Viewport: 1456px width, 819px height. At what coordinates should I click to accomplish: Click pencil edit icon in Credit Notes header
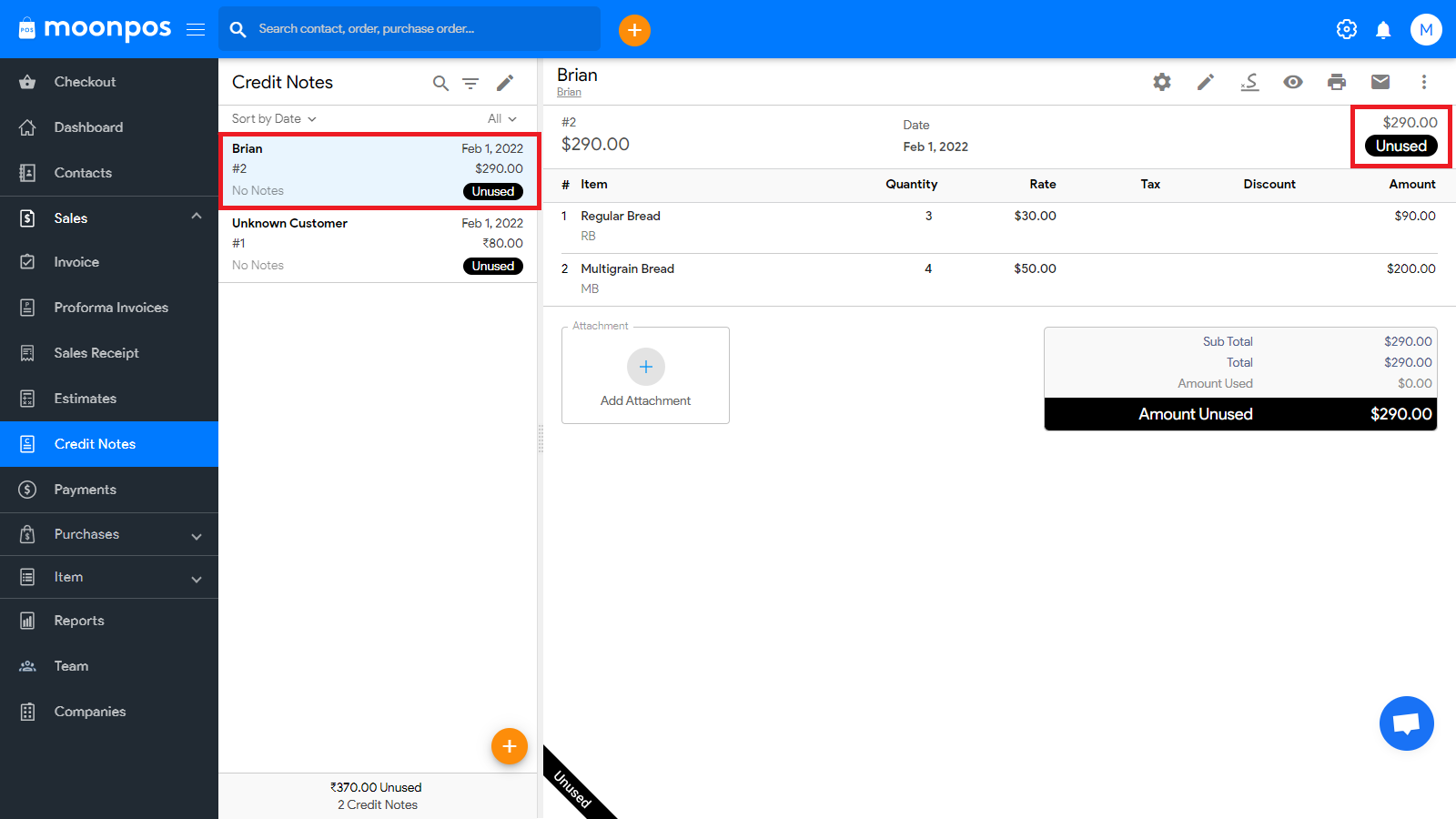pos(505,83)
